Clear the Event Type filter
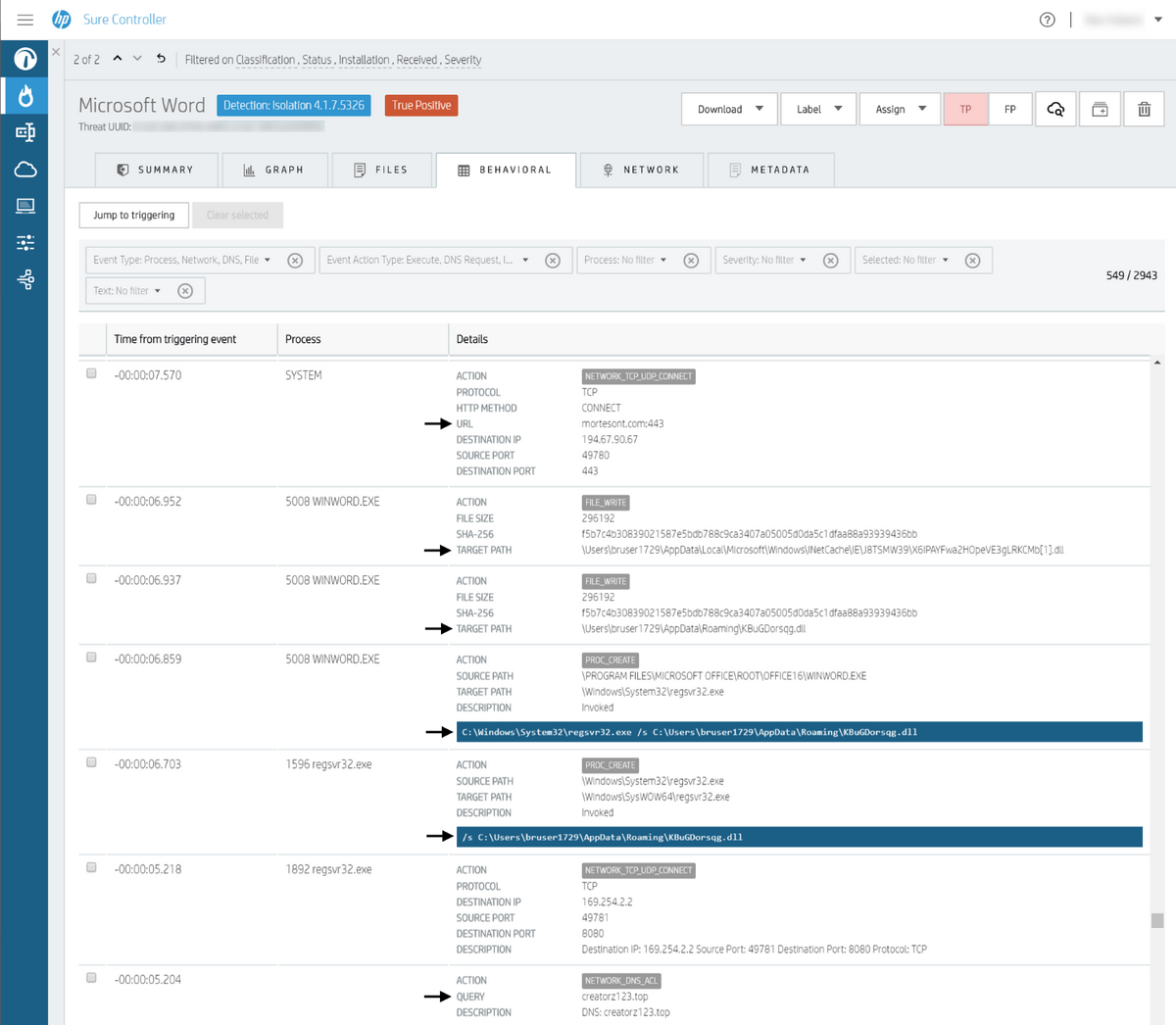 pos(295,261)
